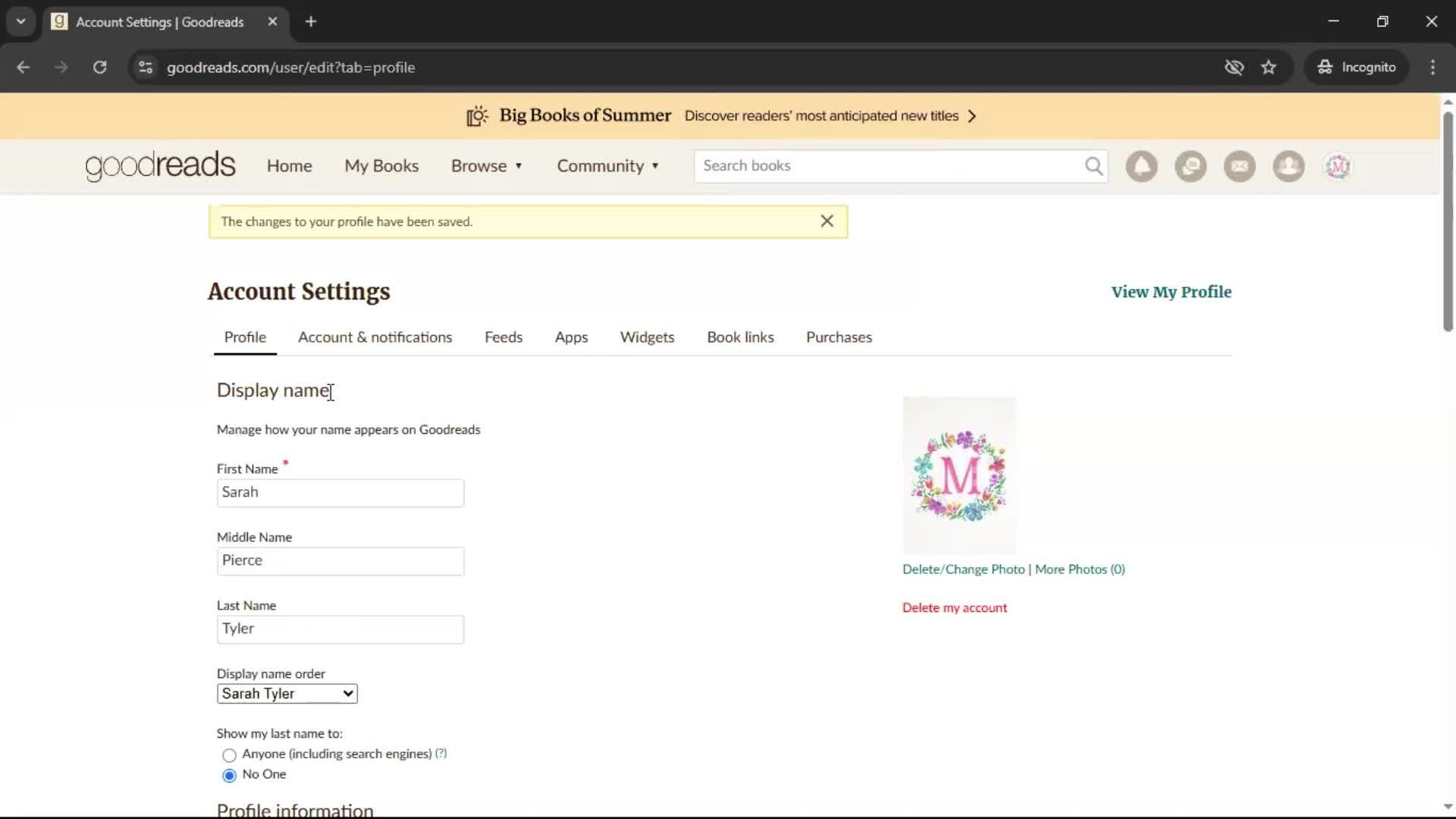Open the site information icon in the address bar

pos(146,67)
